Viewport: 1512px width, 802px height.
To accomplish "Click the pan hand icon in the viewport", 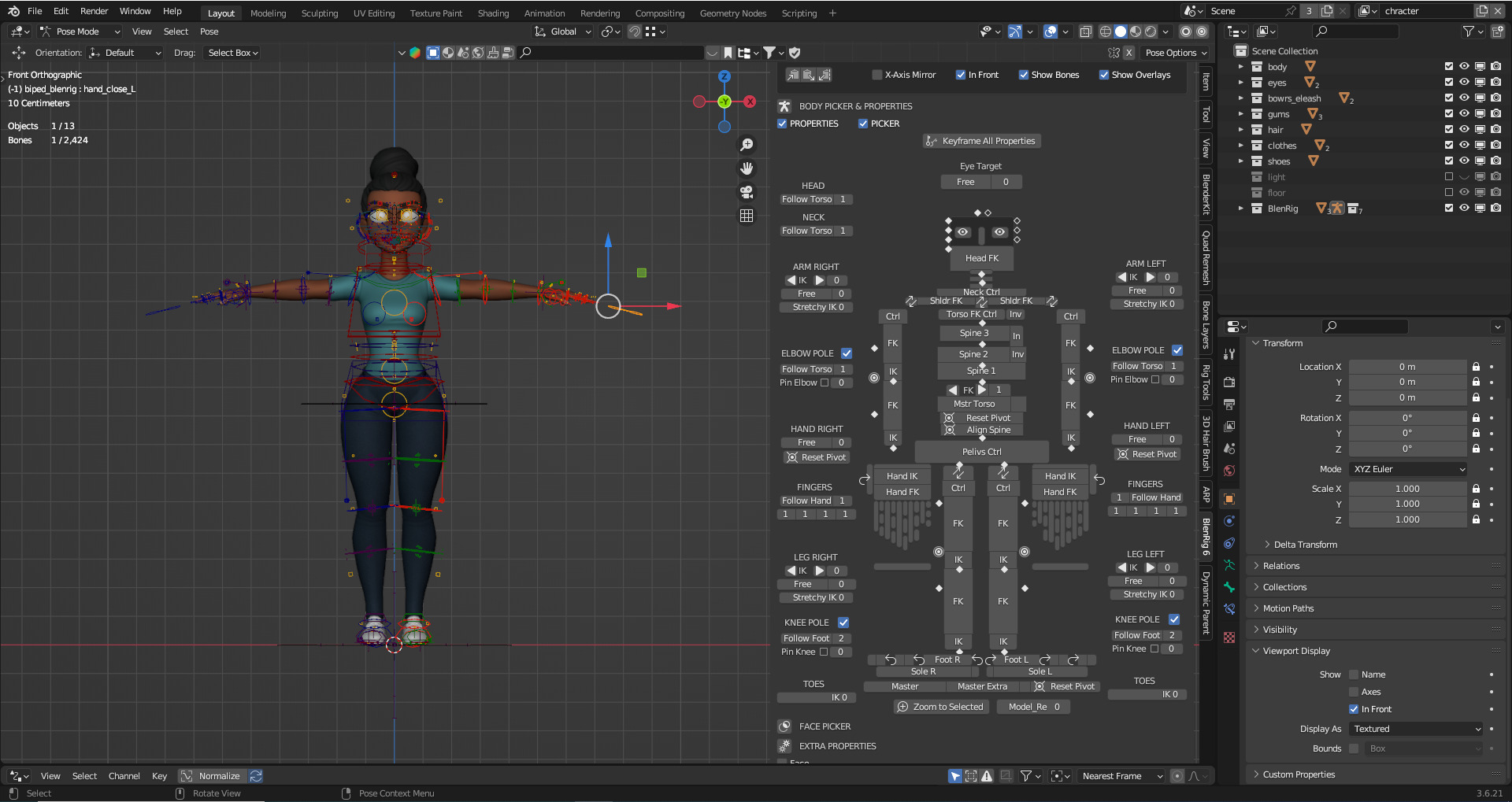I will [747, 168].
